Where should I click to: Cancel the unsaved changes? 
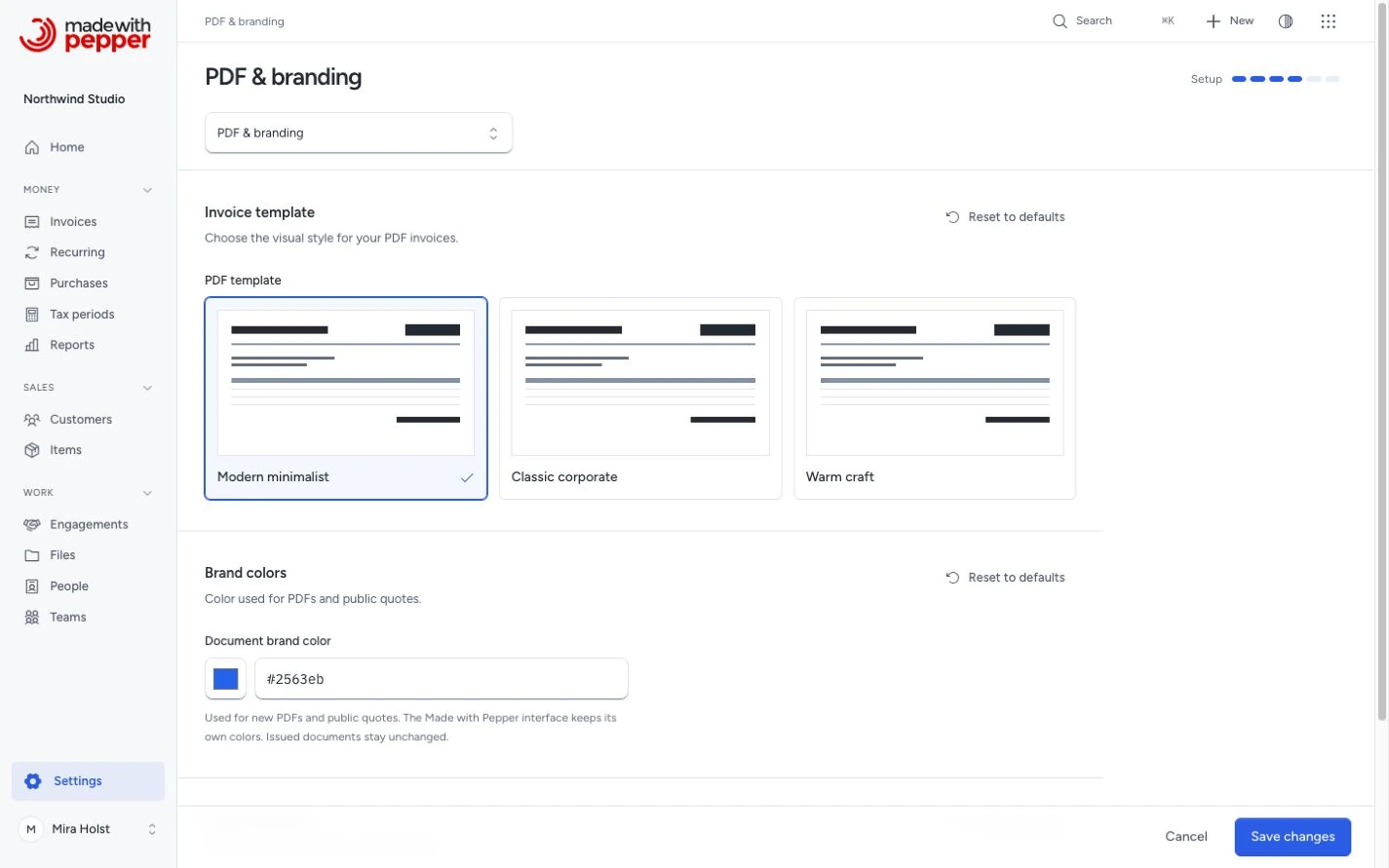pyautogui.click(x=1186, y=837)
